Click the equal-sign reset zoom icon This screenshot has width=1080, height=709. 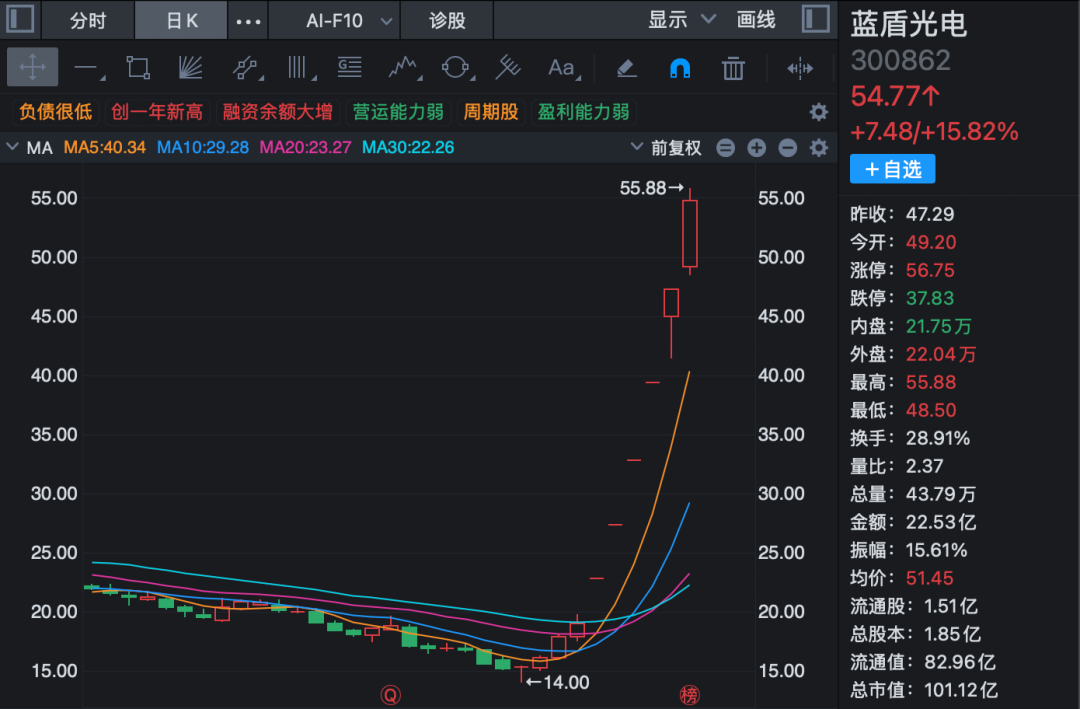pyautogui.click(x=725, y=147)
